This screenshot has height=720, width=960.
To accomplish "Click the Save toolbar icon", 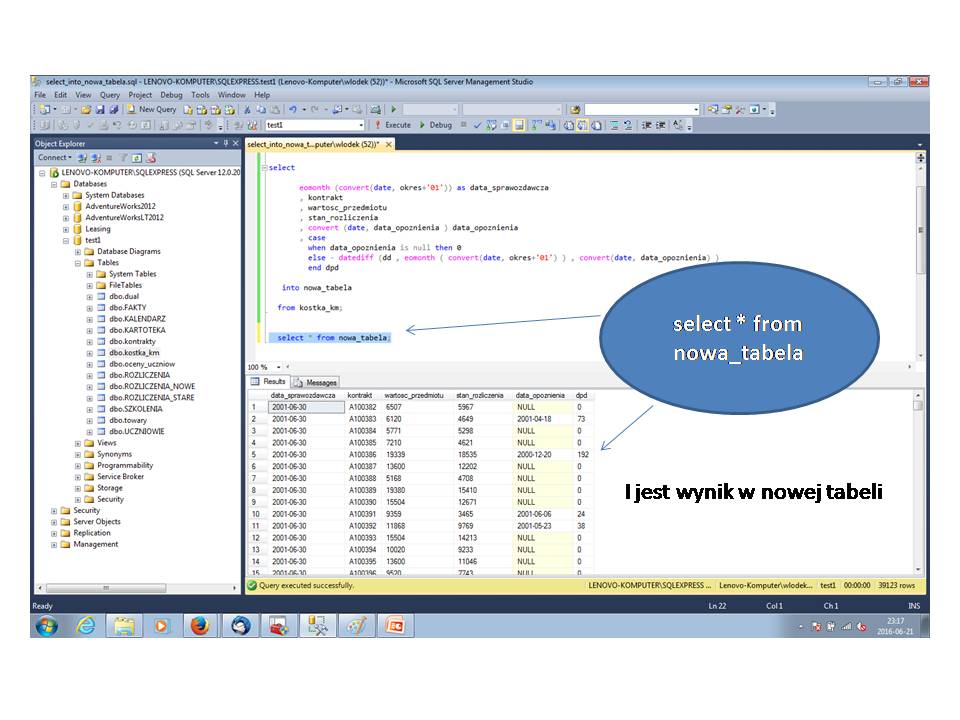I will (x=102, y=110).
